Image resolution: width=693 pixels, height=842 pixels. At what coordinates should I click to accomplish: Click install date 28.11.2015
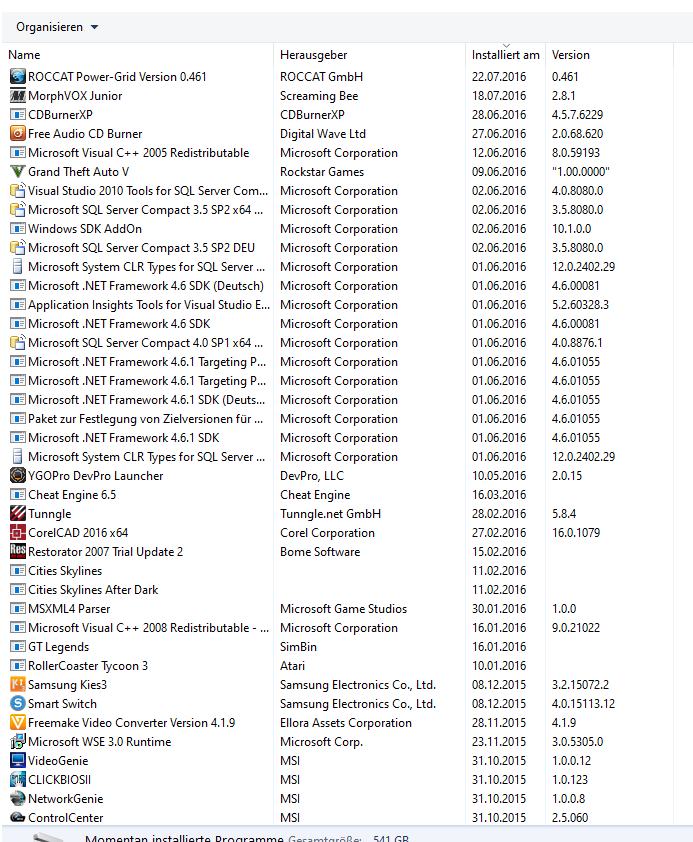coord(499,722)
